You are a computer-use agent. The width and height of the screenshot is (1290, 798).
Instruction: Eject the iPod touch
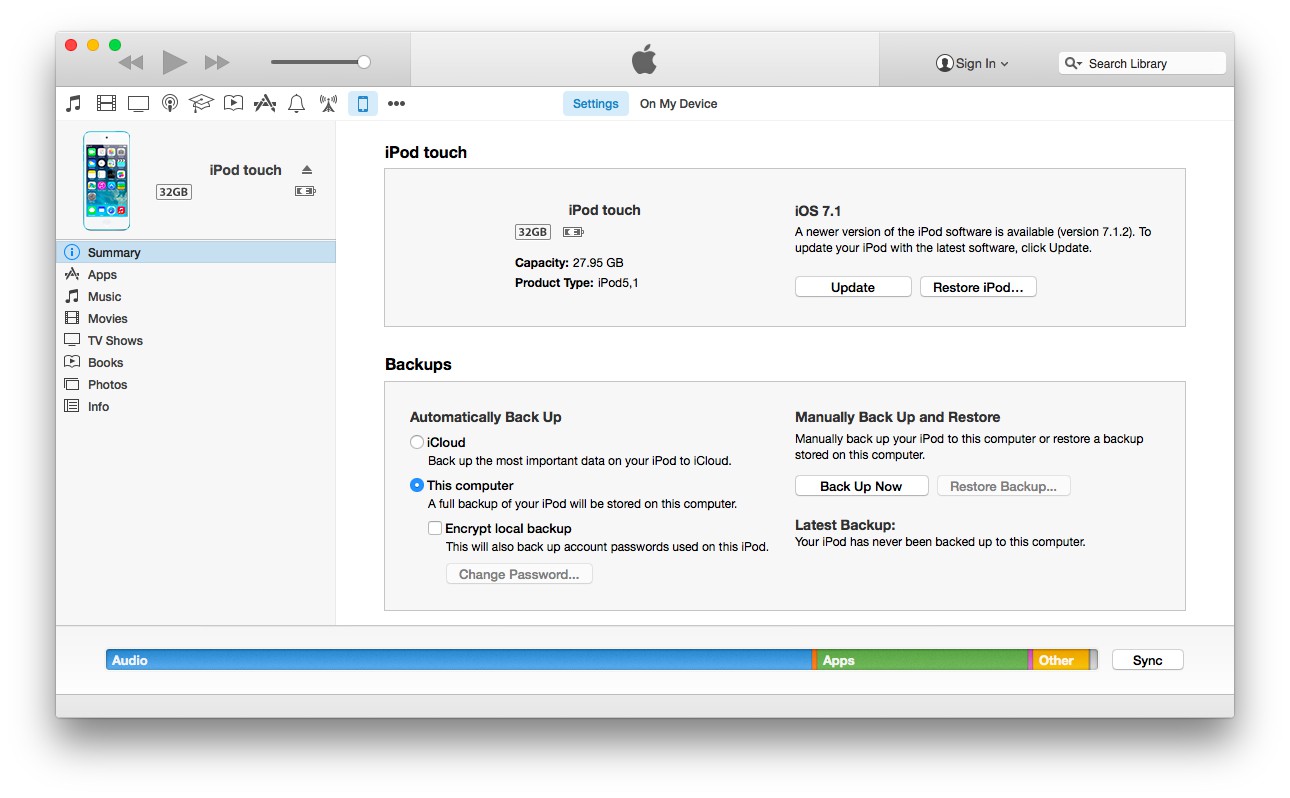tap(307, 170)
